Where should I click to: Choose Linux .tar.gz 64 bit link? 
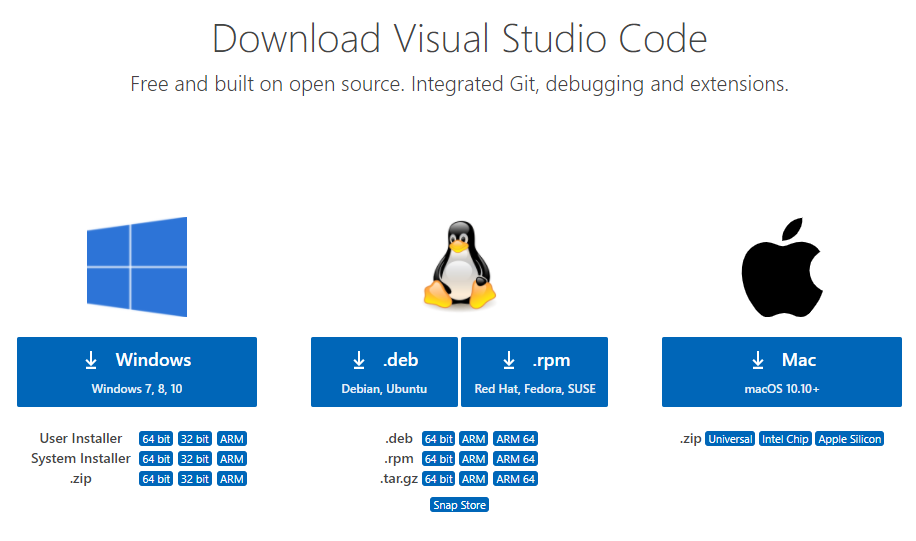tap(438, 478)
